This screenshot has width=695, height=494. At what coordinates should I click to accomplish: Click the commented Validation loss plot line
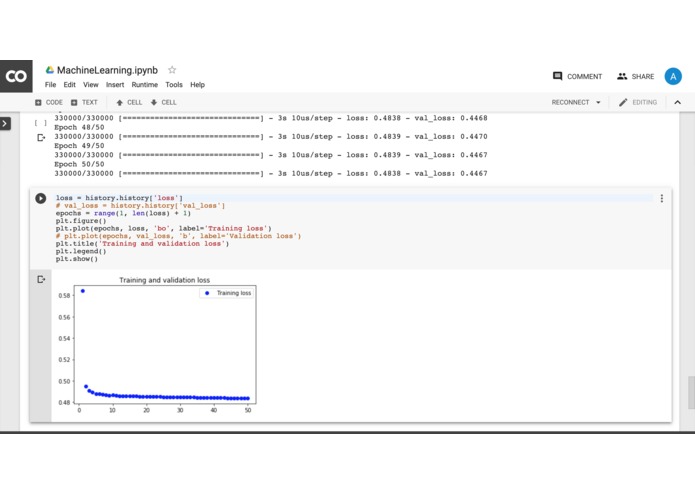(x=178, y=236)
